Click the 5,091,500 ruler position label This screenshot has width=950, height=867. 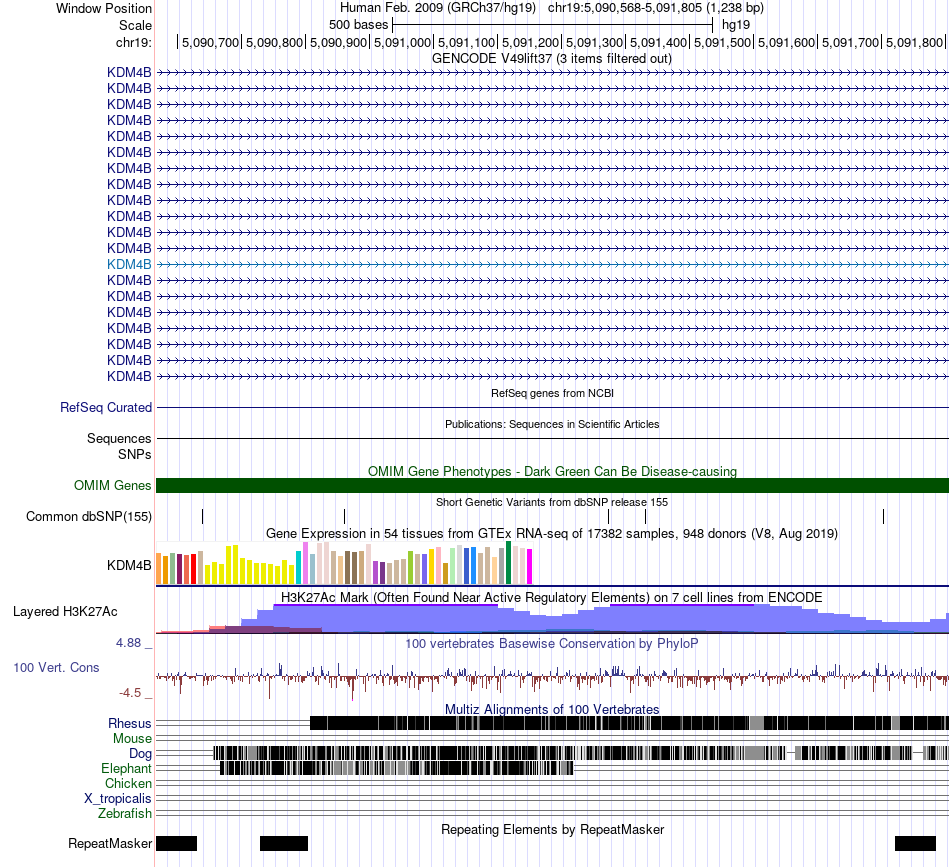tap(722, 42)
